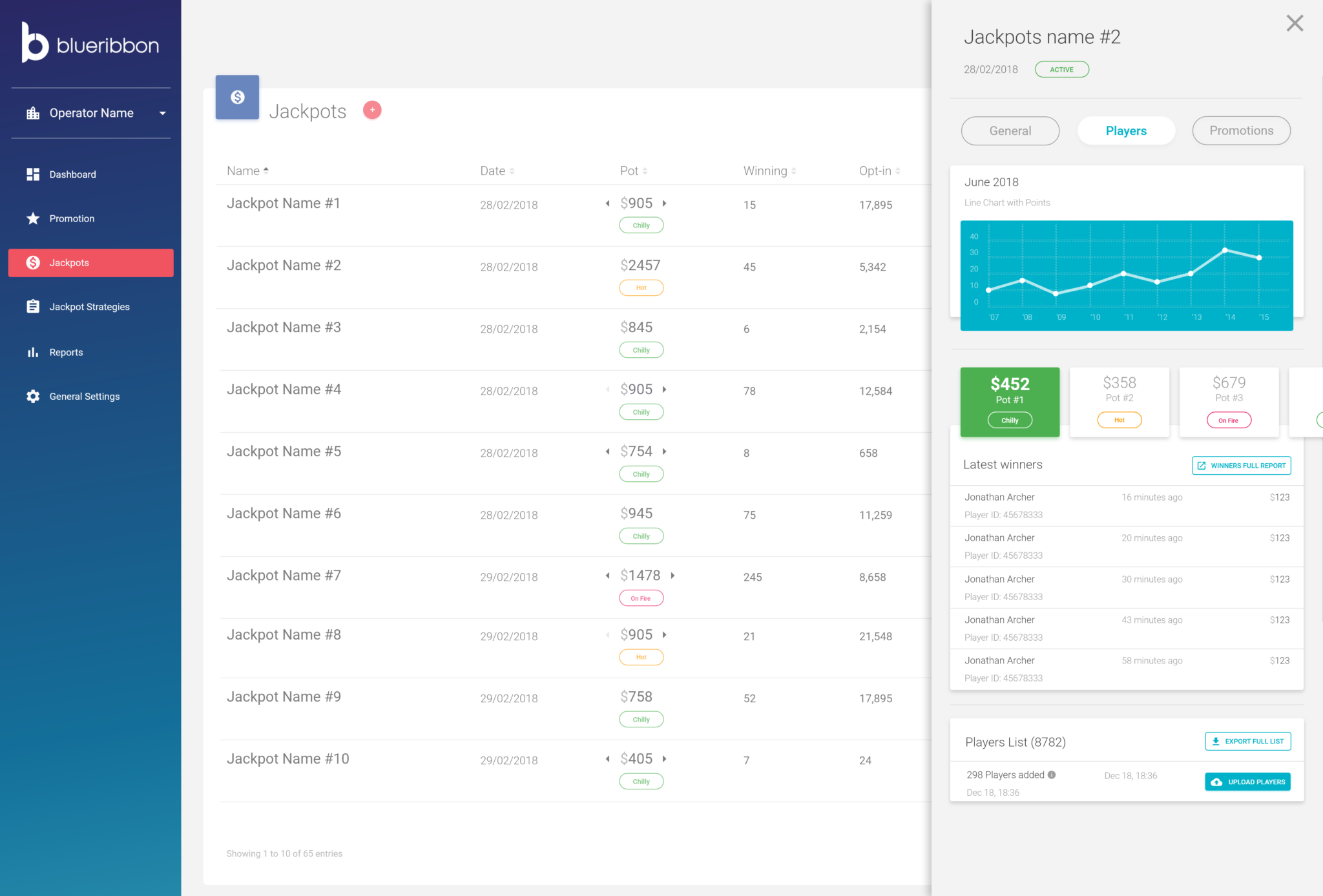Switch to the Promotions tab
This screenshot has height=896, width=1323.
click(1241, 130)
